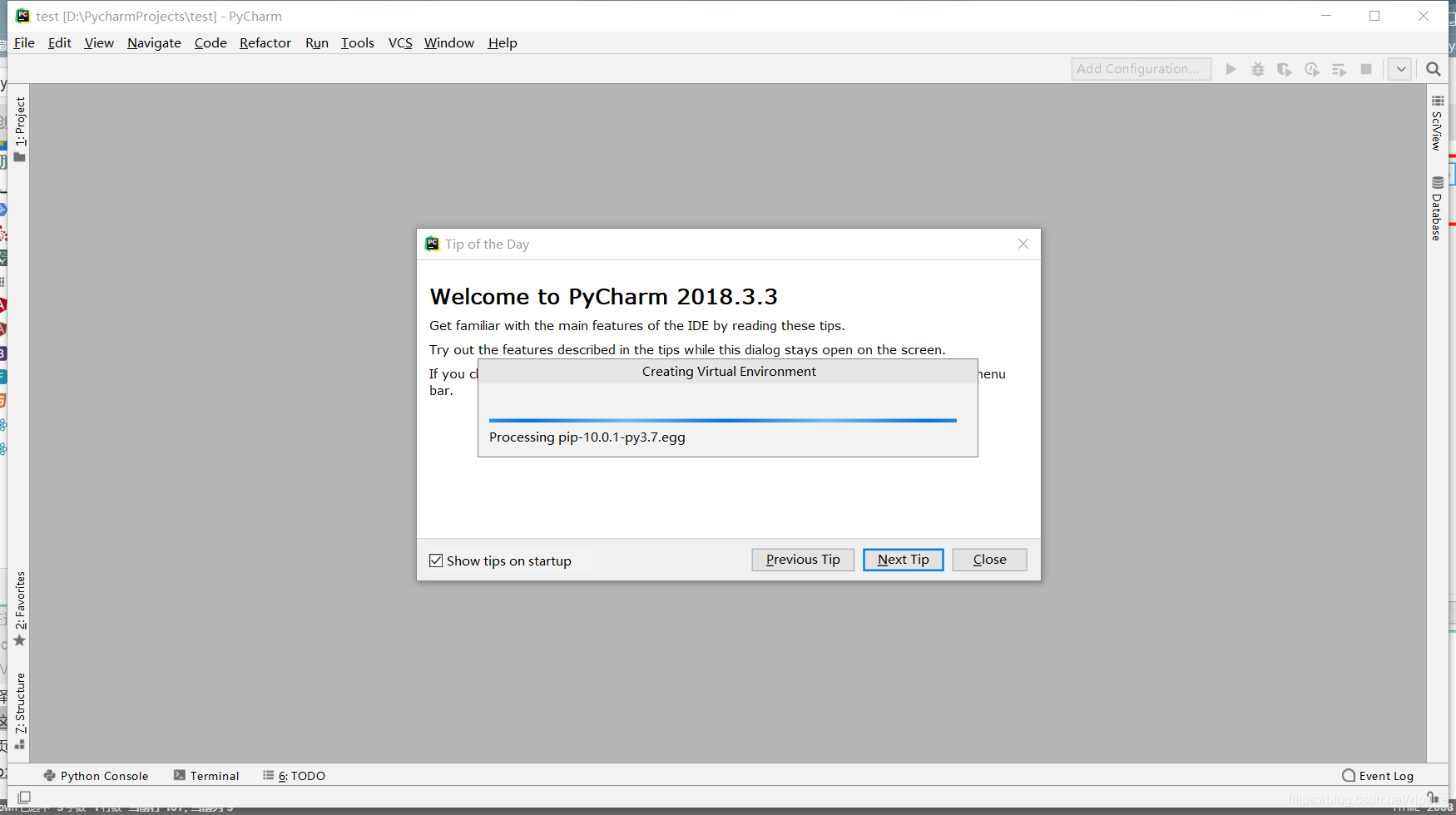Viewport: 1456px width, 815px height.
Task: Click the Profile run icon
Action: point(1312,69)
